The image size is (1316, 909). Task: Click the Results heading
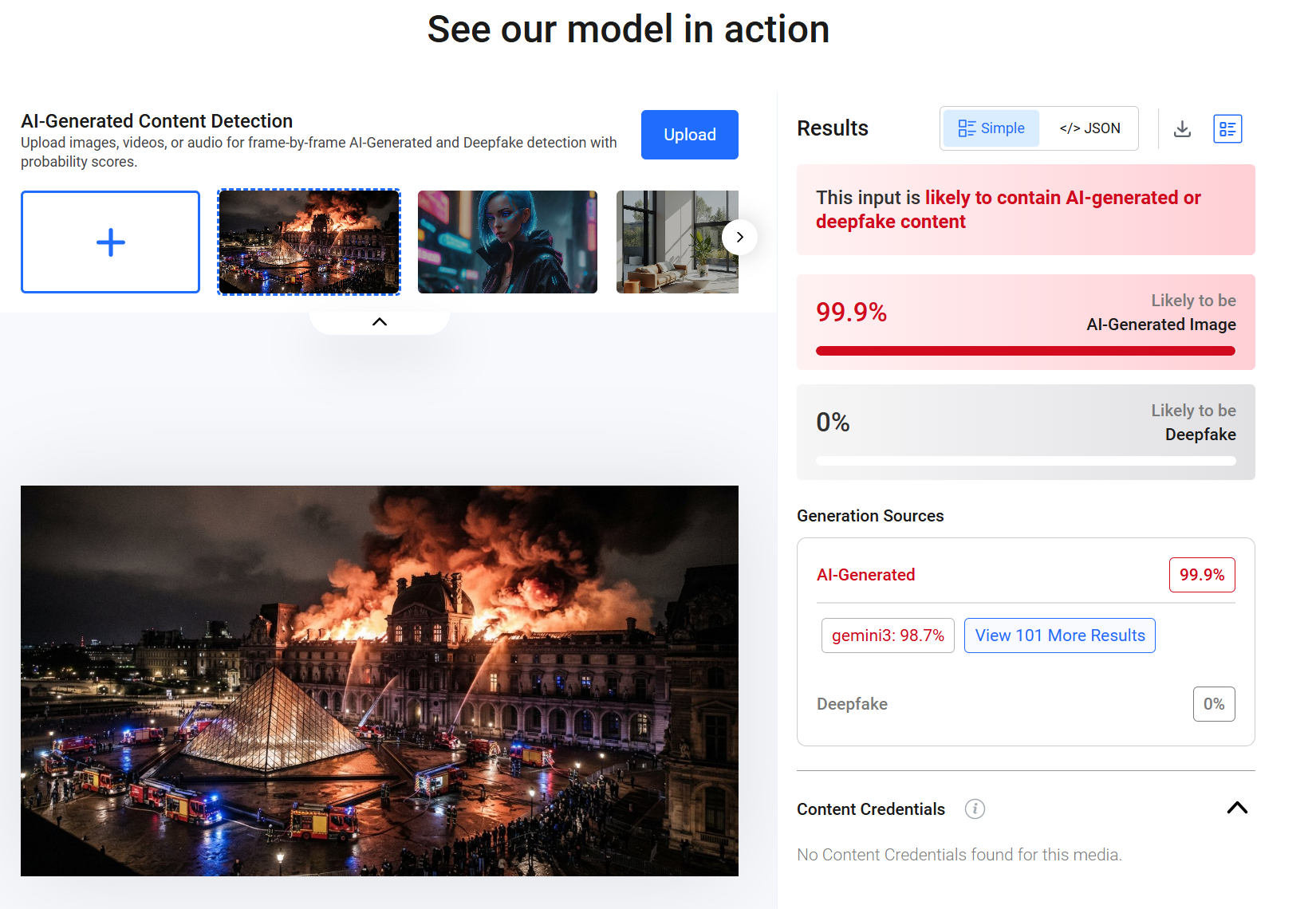(833, 128)
